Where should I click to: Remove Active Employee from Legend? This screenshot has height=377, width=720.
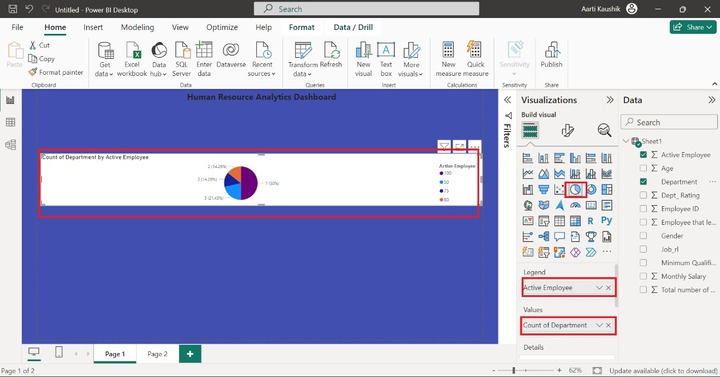[x=608, y=287]
